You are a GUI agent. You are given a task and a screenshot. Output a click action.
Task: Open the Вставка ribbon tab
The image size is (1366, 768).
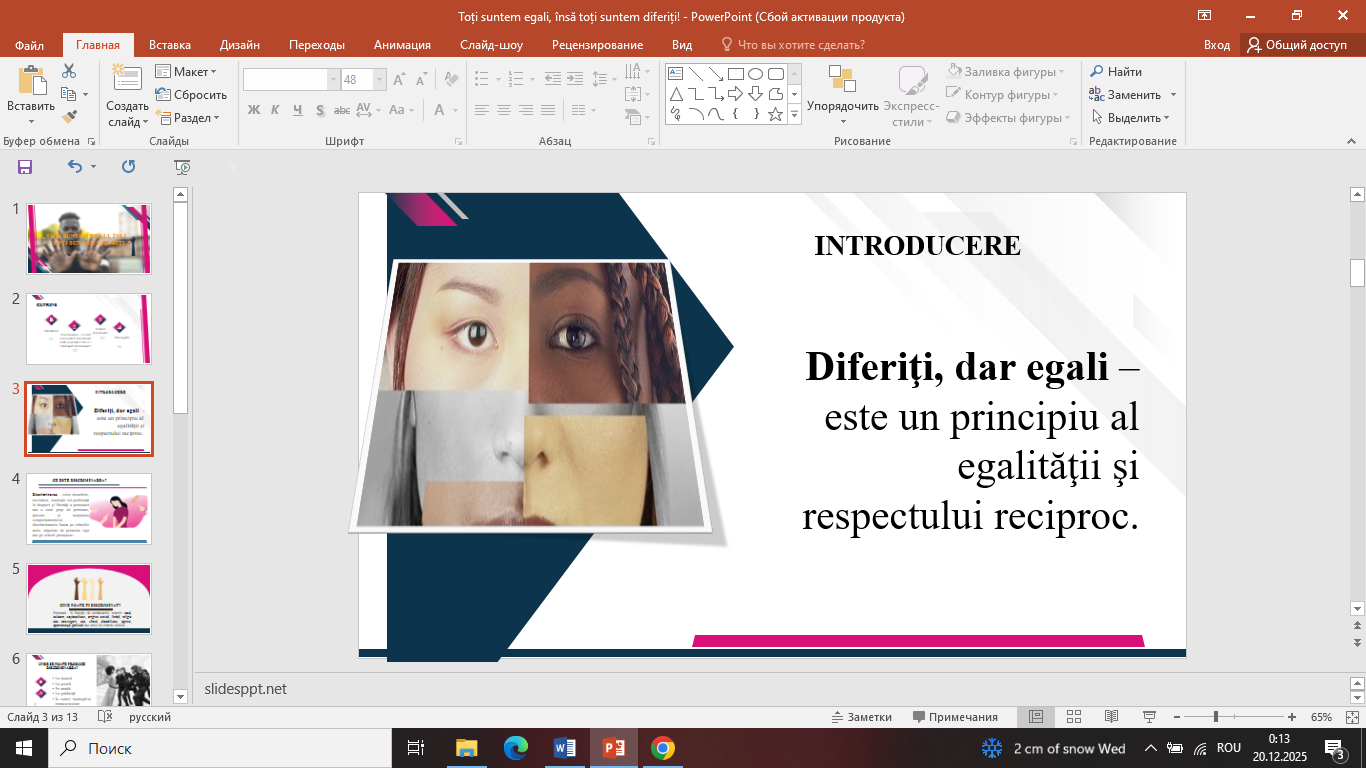(x=170, y=45)
